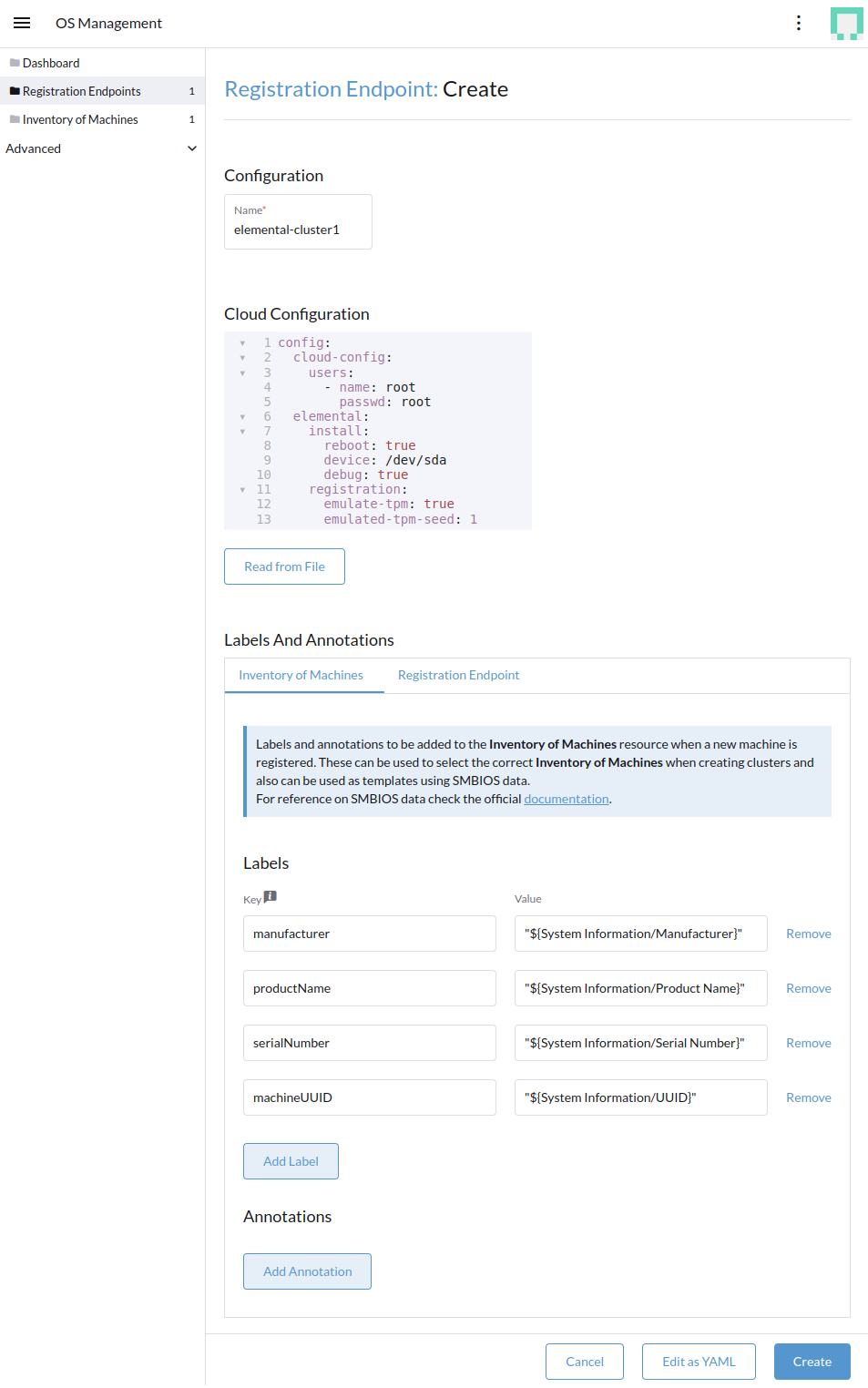Fold the registration line 11 arrow

point(242,489)
